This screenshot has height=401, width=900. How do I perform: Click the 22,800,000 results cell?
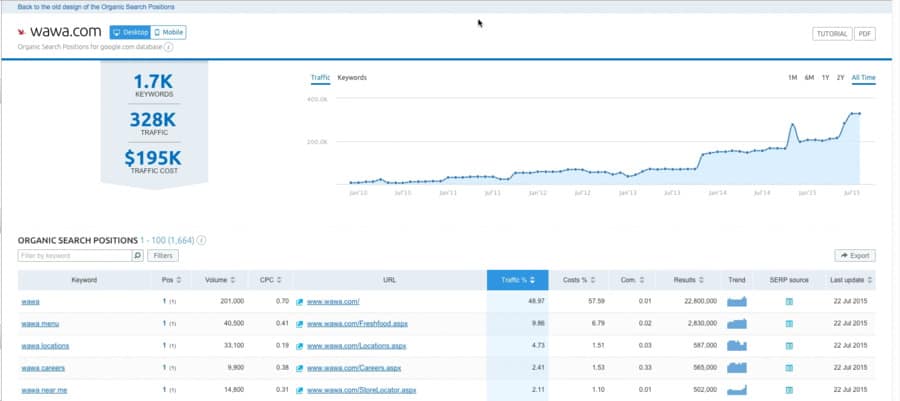coord(700,302)
